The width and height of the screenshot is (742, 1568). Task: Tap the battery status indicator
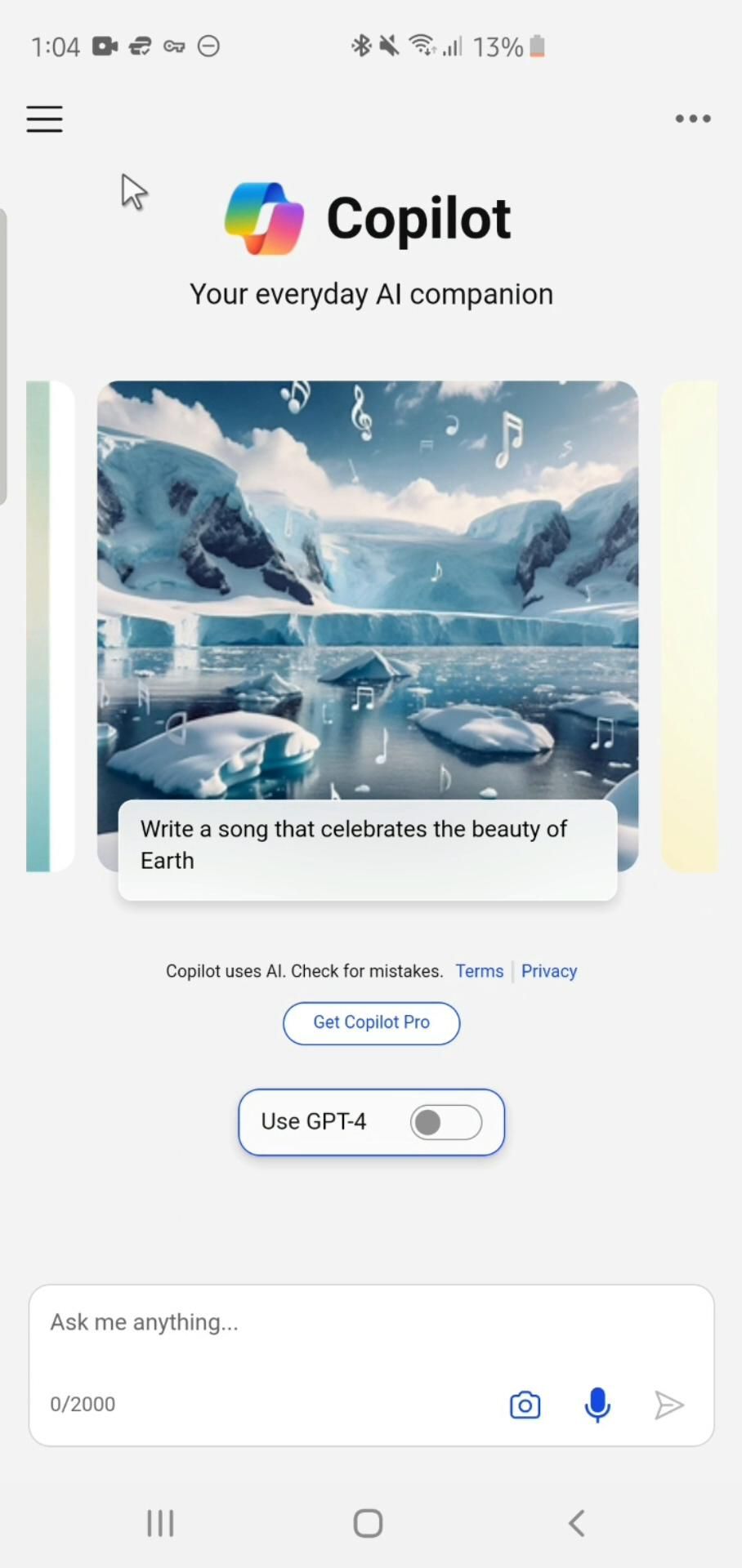tap(537, 47)
